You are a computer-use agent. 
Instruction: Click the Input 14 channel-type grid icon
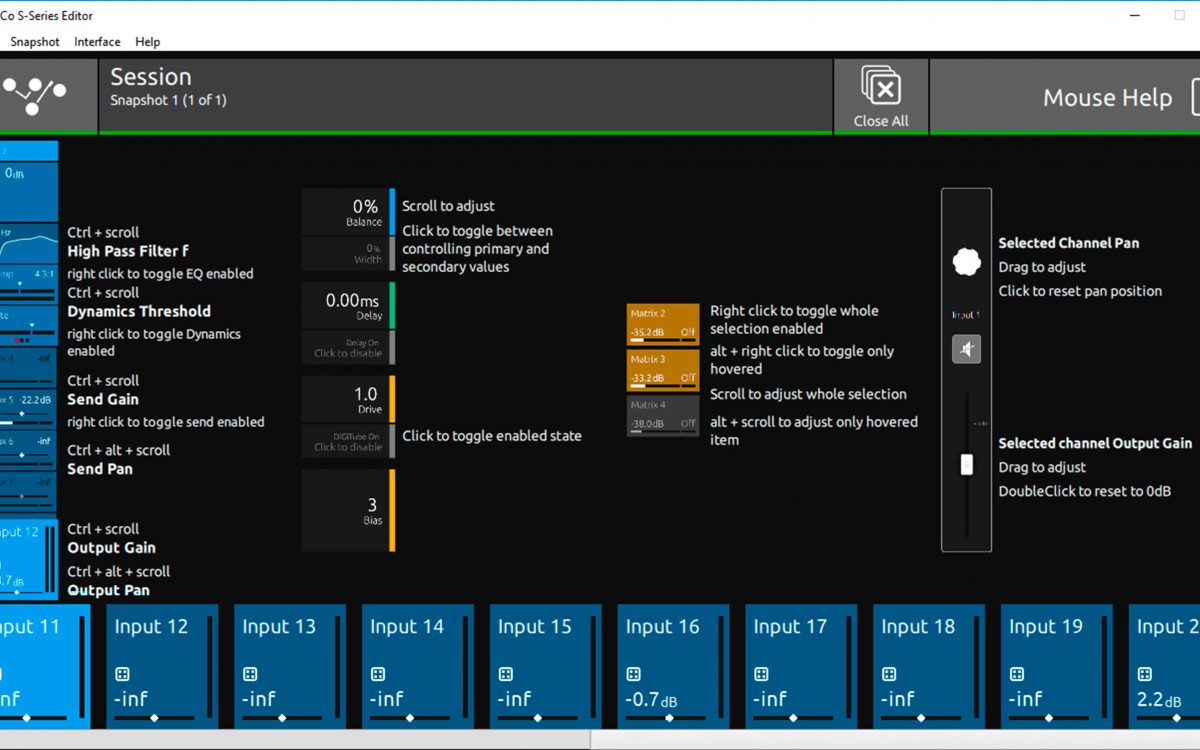pyautogui.click(x=378, y=674)
